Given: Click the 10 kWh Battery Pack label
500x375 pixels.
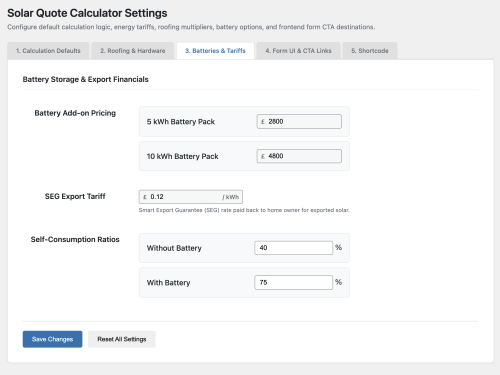Looking at the screenshot, I should coord(183,156).
